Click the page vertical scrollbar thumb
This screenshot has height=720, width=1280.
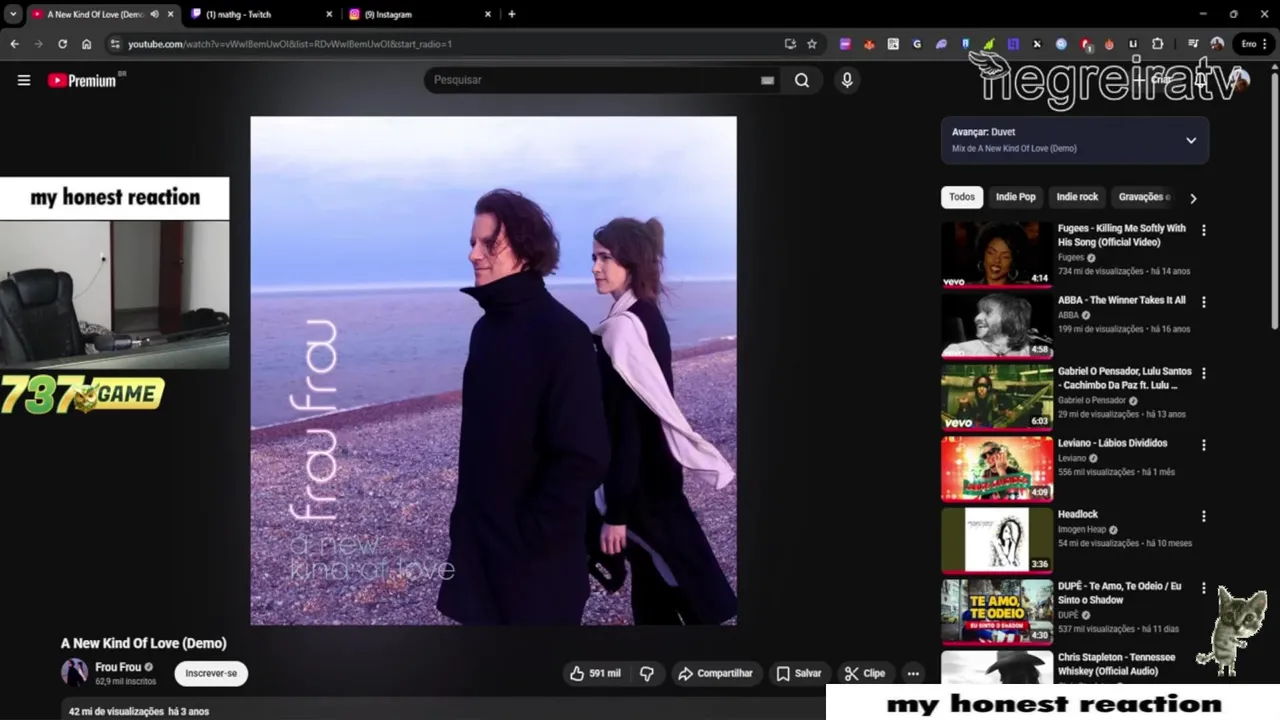click(1274, 200)
